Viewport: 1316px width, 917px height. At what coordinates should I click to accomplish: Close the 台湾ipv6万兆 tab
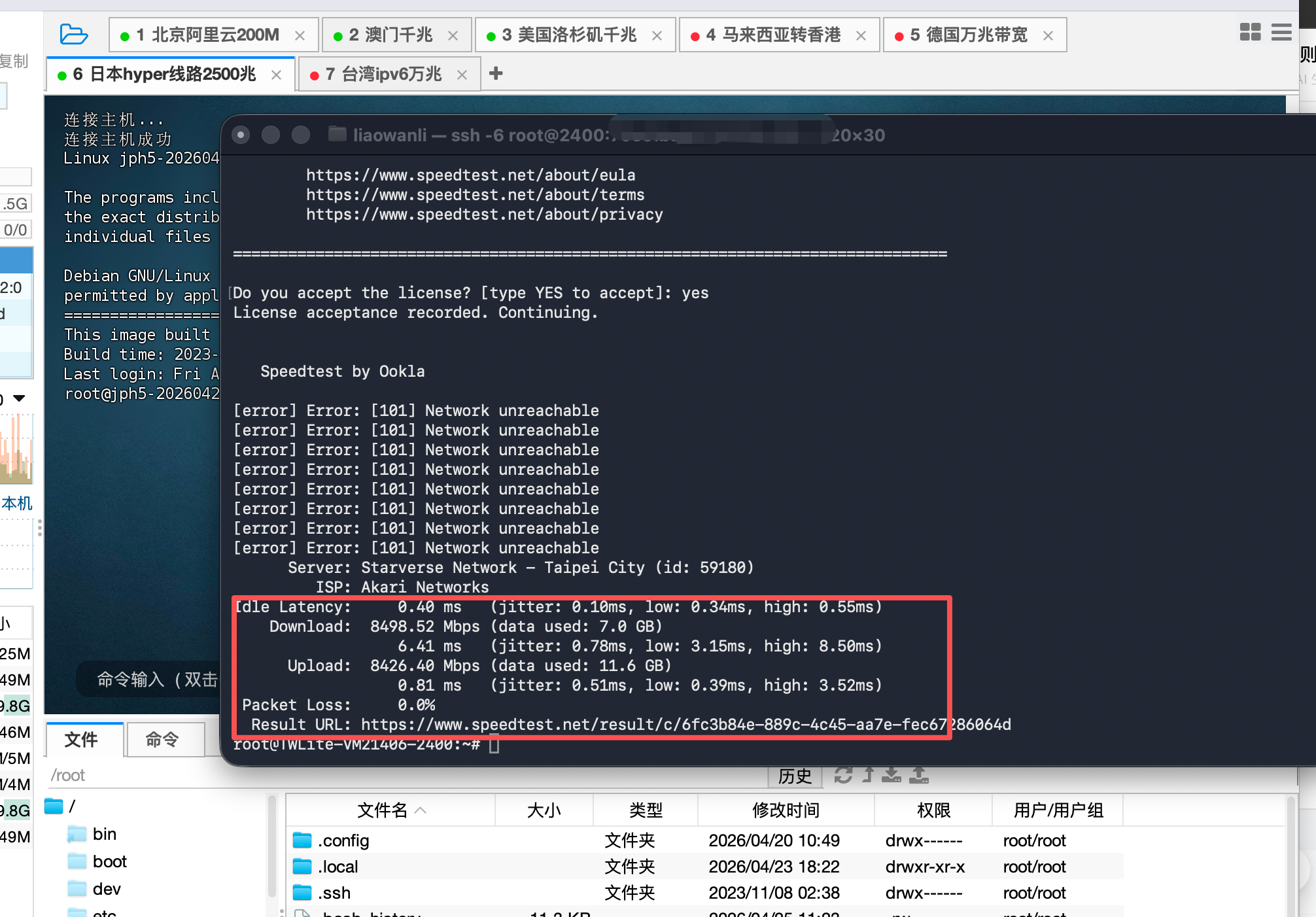462,75
